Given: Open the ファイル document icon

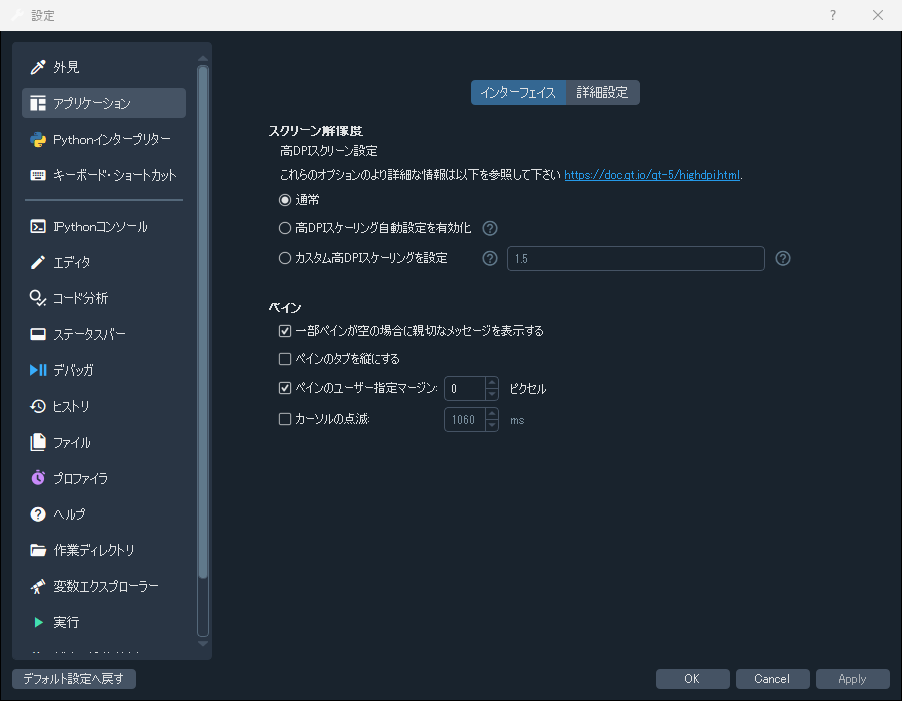Looking at the screenshot, I should (x=38, y=442).
